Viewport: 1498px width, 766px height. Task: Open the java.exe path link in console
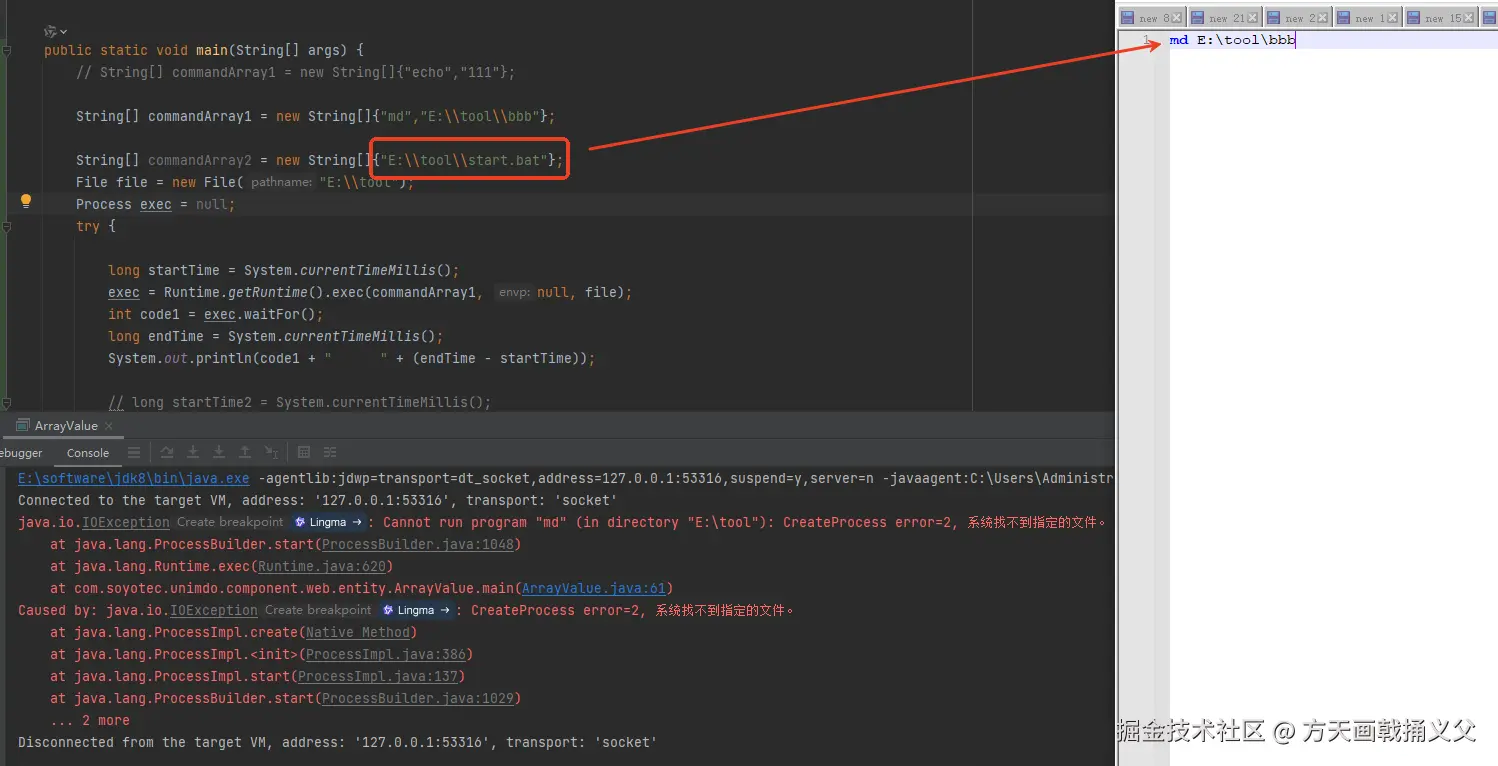click(133, 478)
